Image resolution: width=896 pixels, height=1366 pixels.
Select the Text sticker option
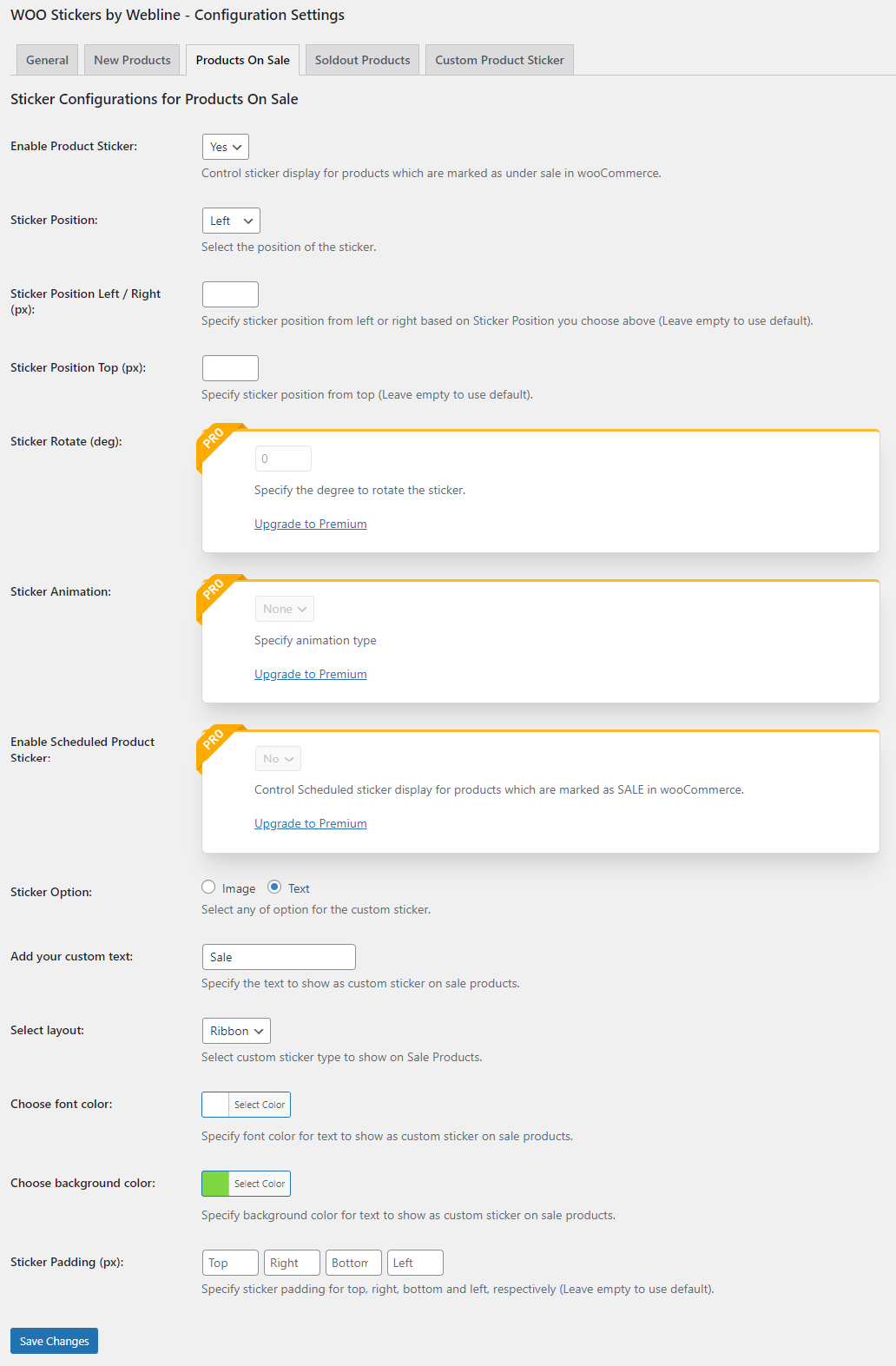[x=274, y=887]
